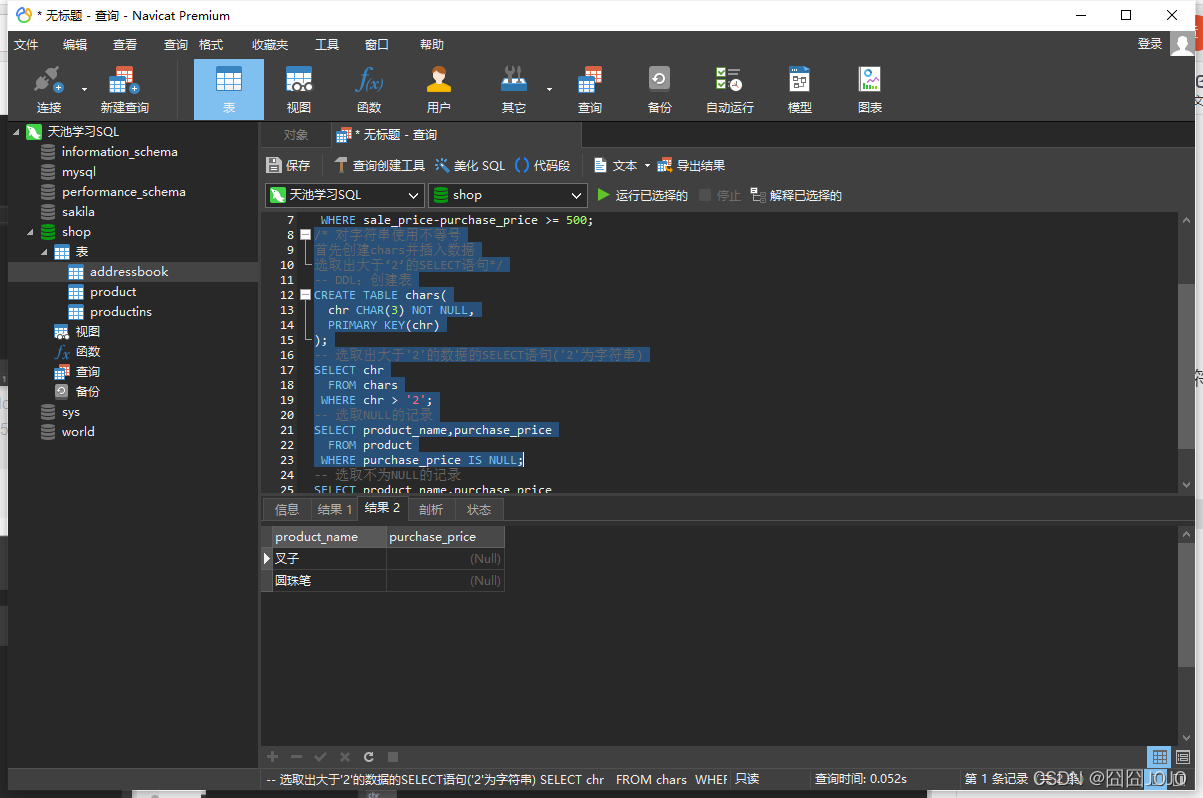Viewport: 1203px width, 798px height.
Task: Open the 编辑 menu
Action: (x=75, y=45)
